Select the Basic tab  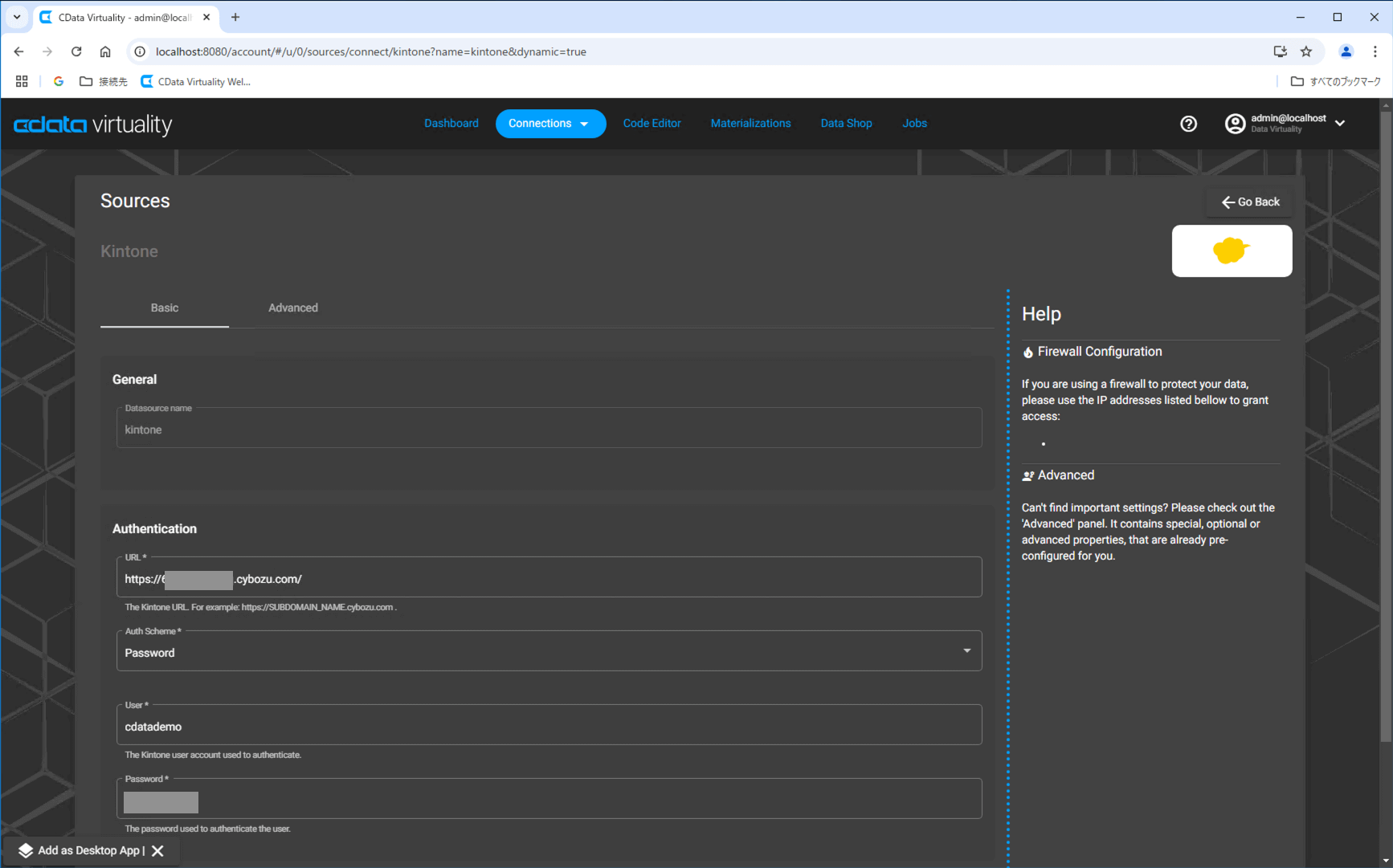point(165,308)
